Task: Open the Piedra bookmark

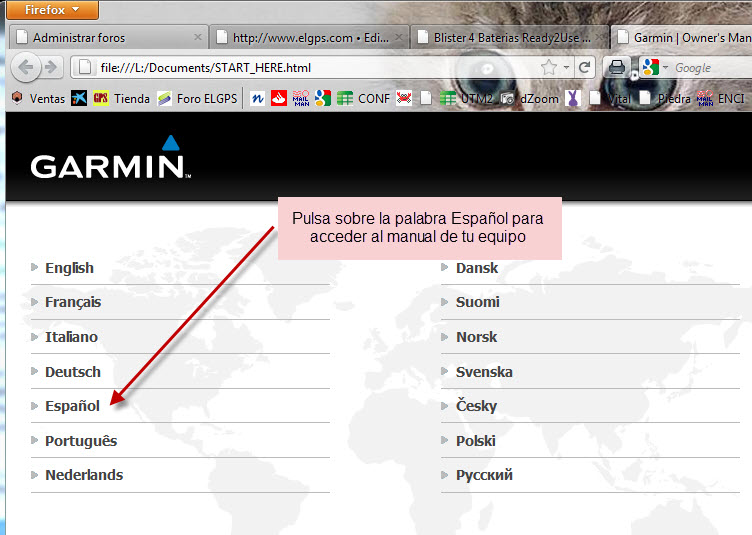Action: 665,98
